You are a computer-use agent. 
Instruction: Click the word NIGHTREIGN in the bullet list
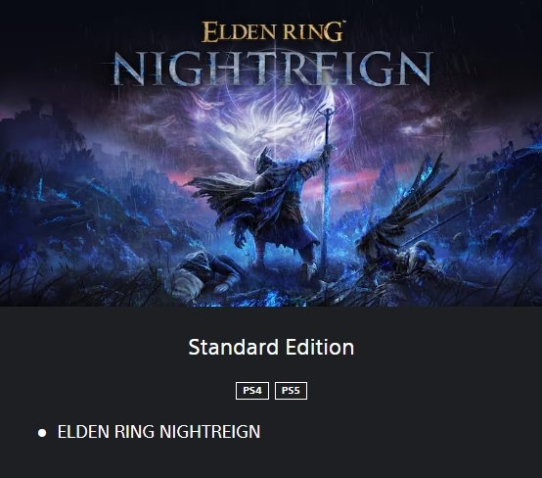point(210,432)
